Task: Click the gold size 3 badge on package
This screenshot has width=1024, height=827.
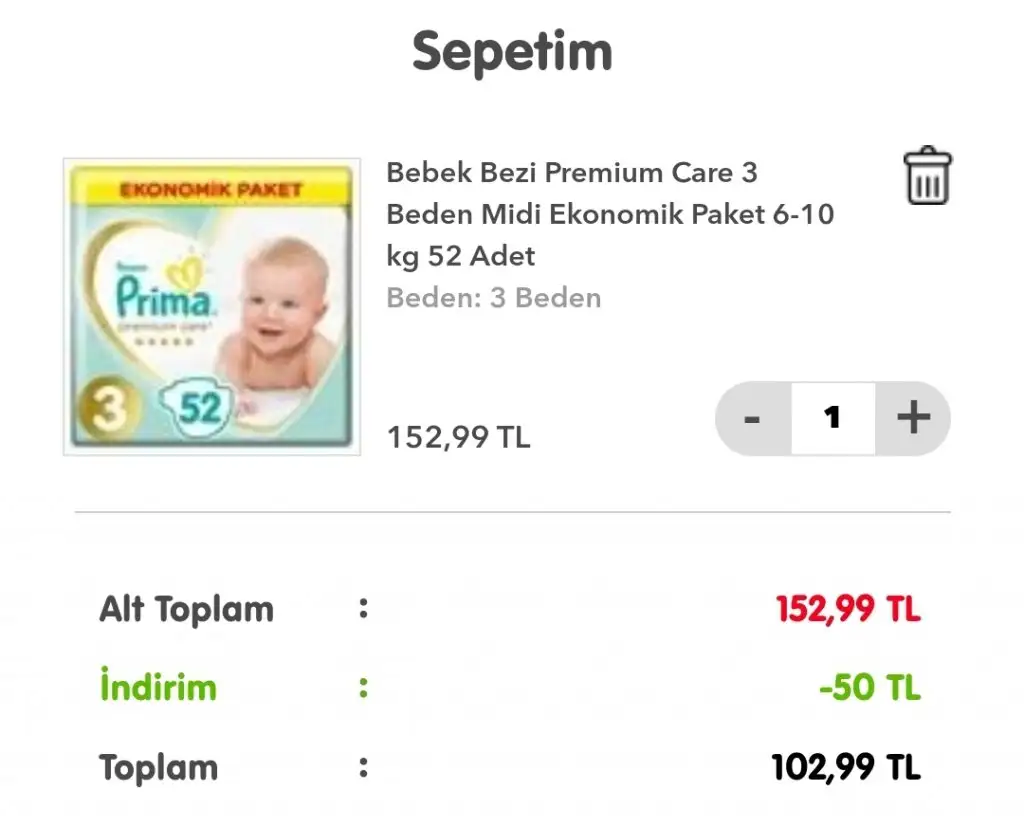Action: point(107,410)
